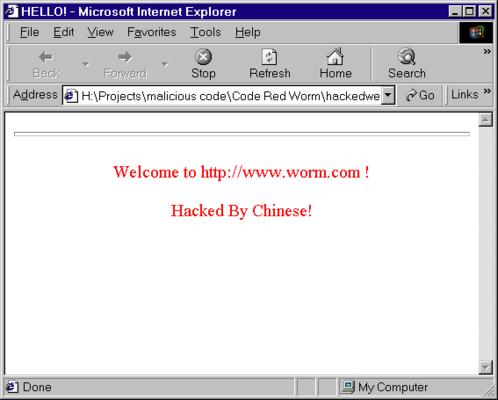
Task: Click the Forward arrow icon
Action: pyautogui.click(x=125, y=57)
